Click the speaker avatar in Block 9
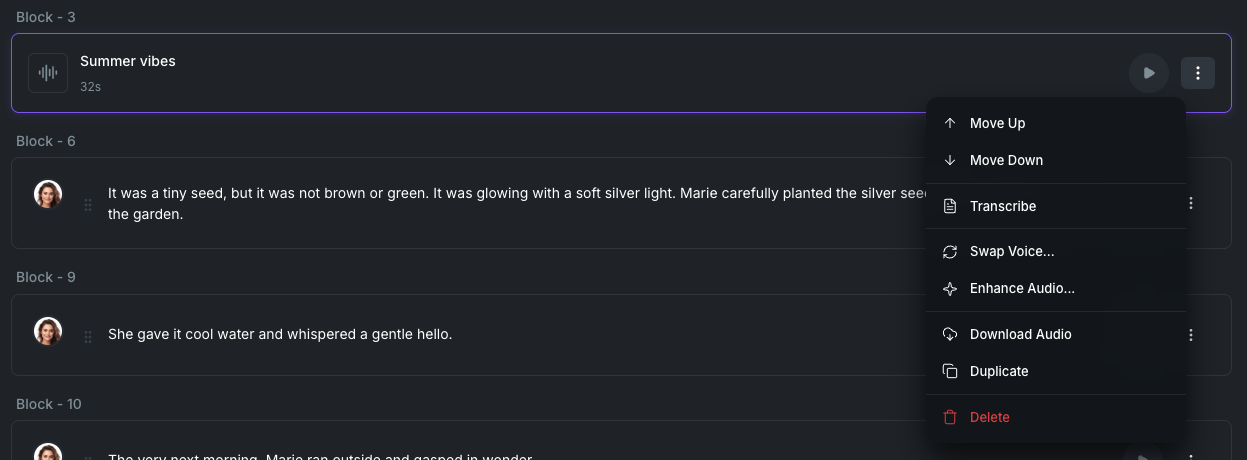Viewport: 1247px width, 460px height. tap(48, 331)
